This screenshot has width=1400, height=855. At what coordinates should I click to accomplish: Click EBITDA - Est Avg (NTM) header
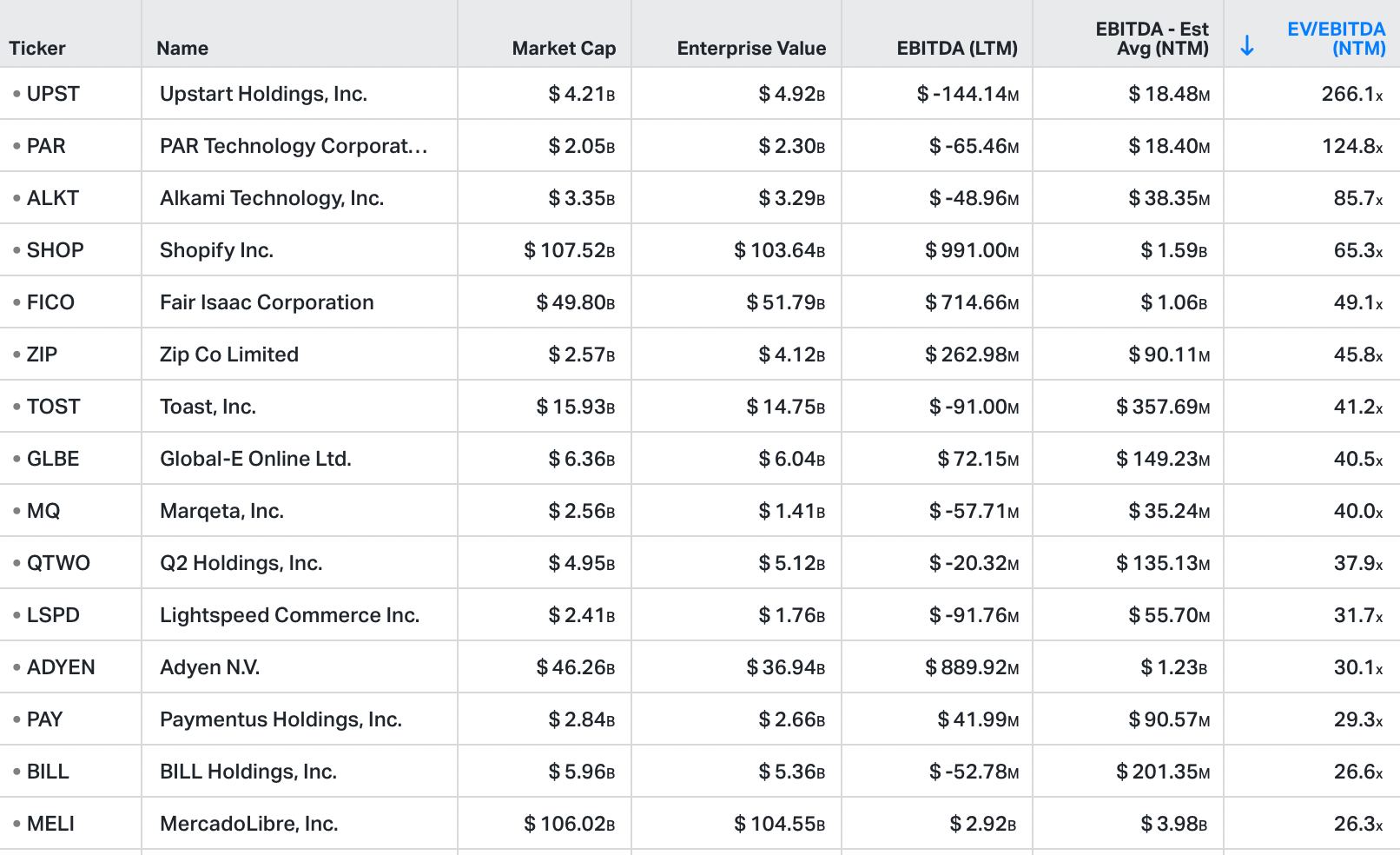(1152, 39)
